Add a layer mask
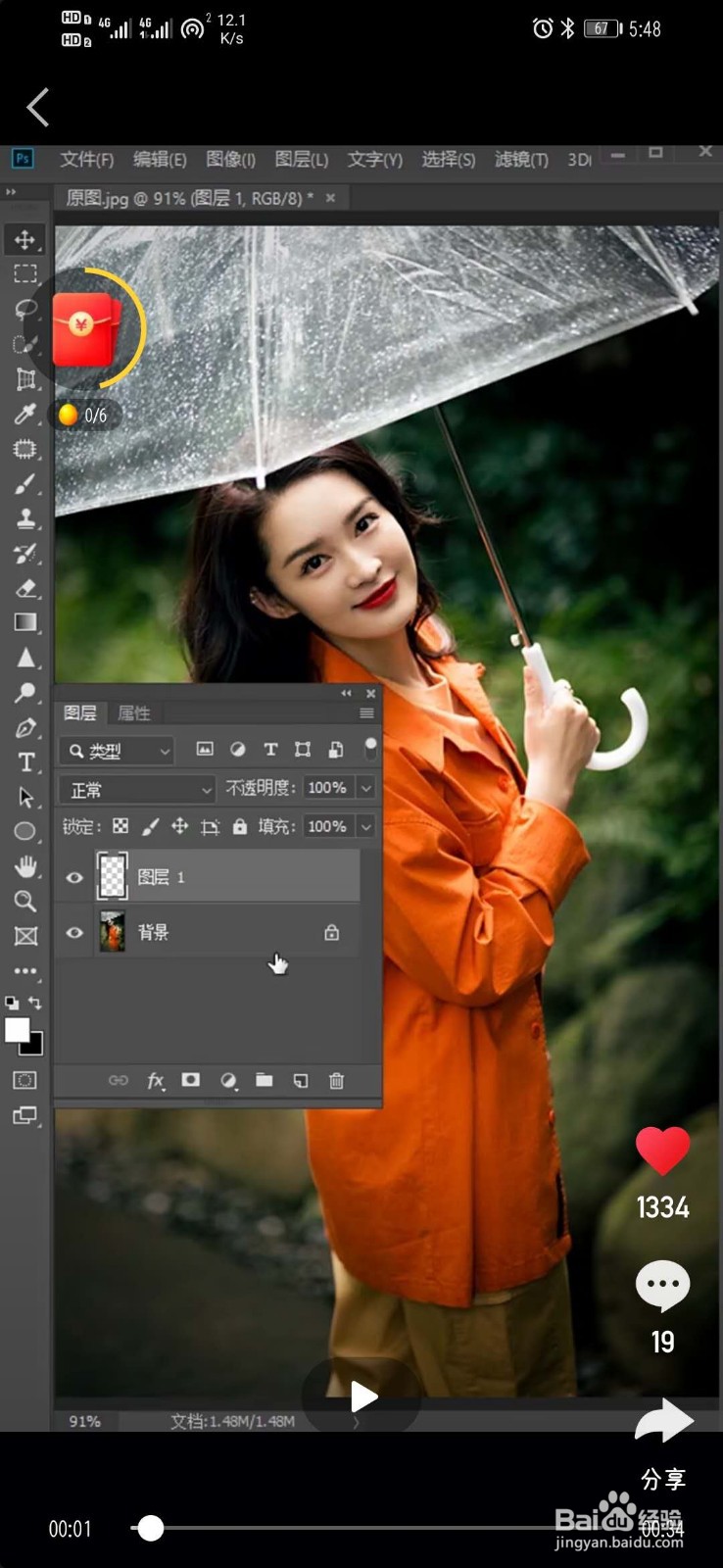Viewport: 723px width, 1568px height. tap(191, 1080)
